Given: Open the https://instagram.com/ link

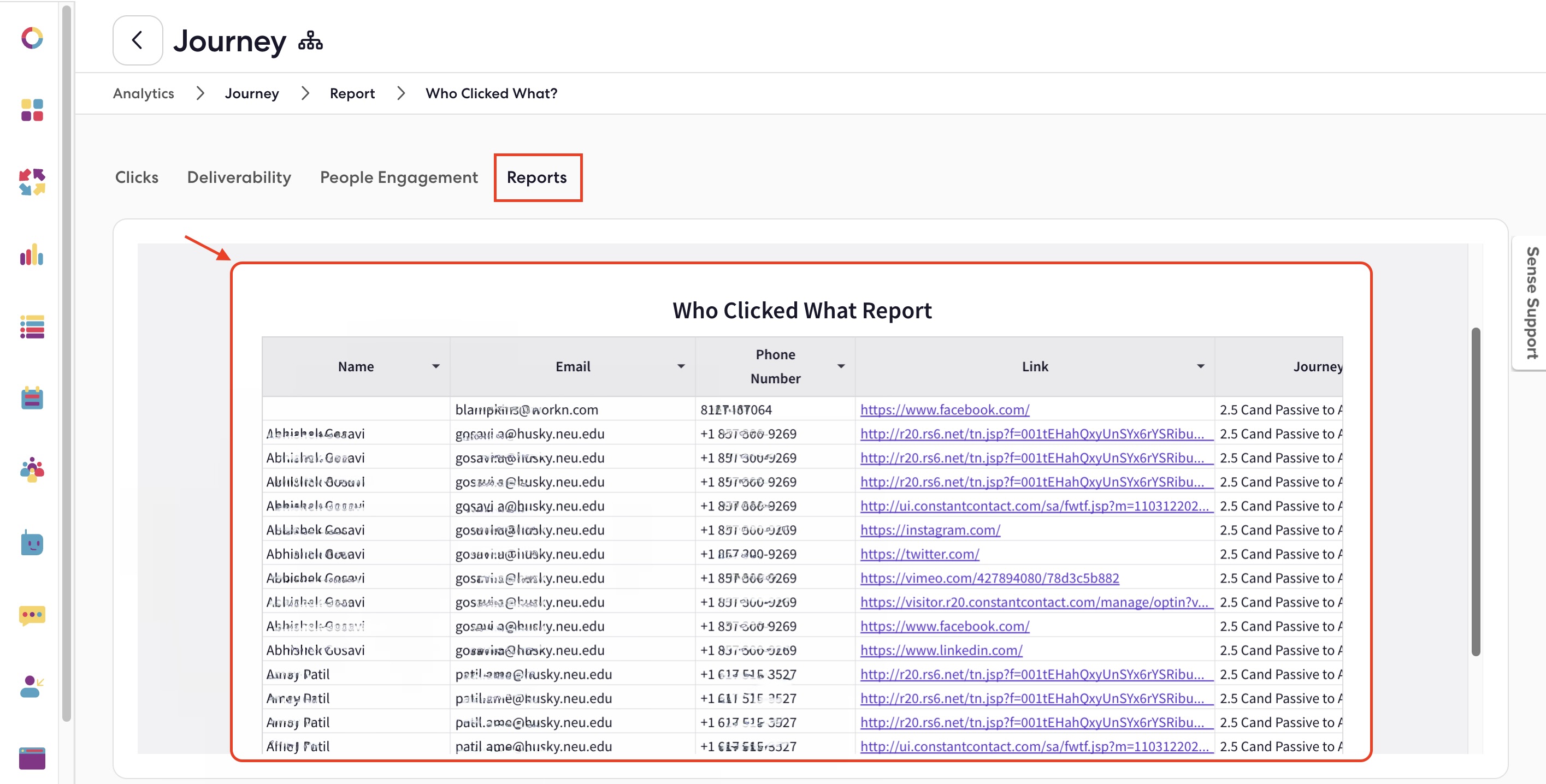Looking at the screenshot, I should click(x=930, y=530).
